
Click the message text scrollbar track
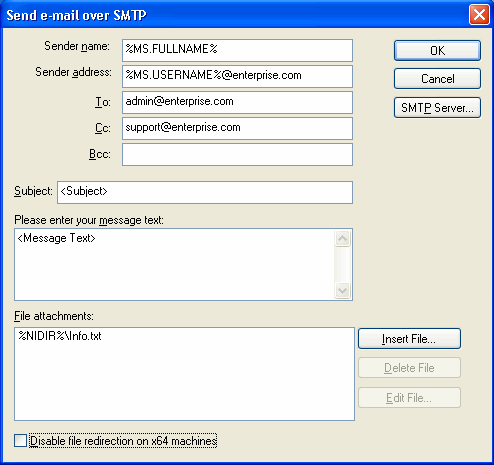click(x=342, y=265)
